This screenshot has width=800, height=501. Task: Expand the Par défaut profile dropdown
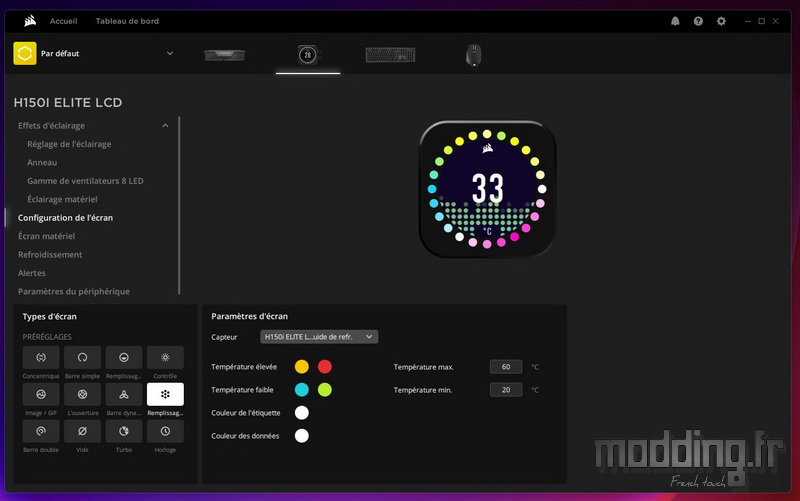(170, 53)
